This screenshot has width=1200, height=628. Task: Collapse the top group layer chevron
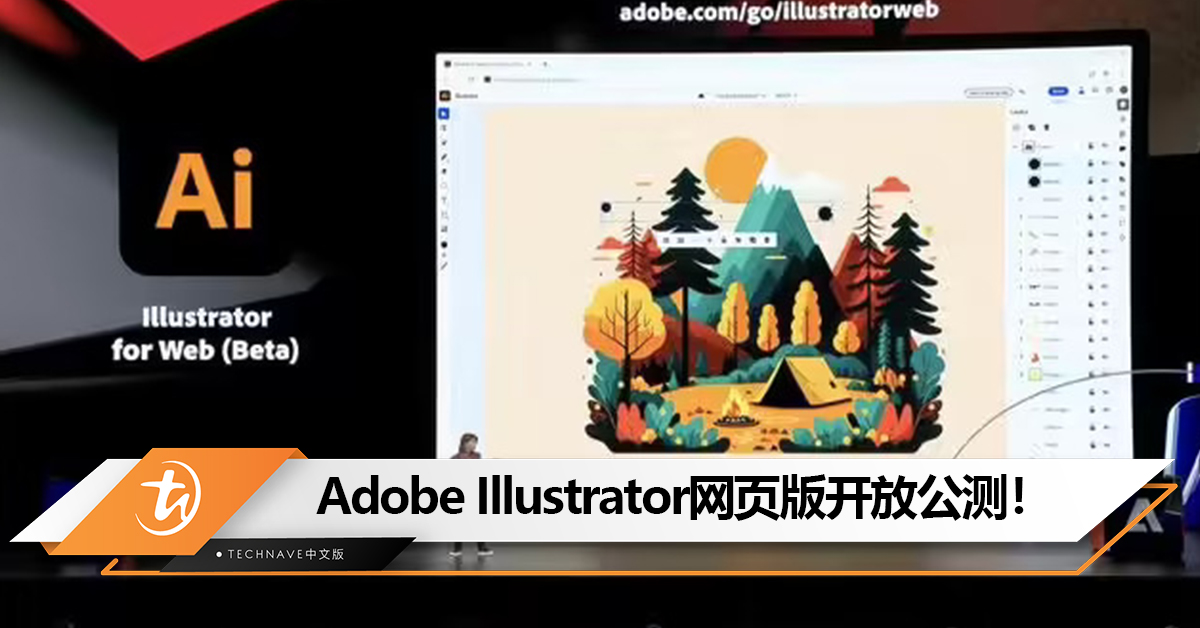pyautogui.click(x=1015, y=146)
